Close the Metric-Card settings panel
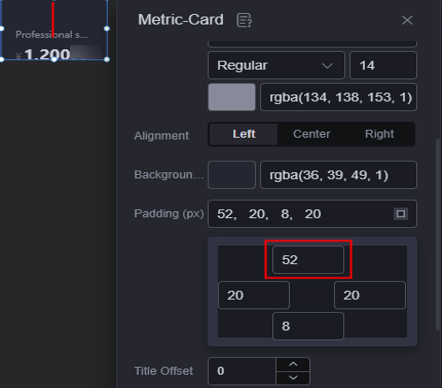This screenshot has height=388, width=442. (407, 20)
